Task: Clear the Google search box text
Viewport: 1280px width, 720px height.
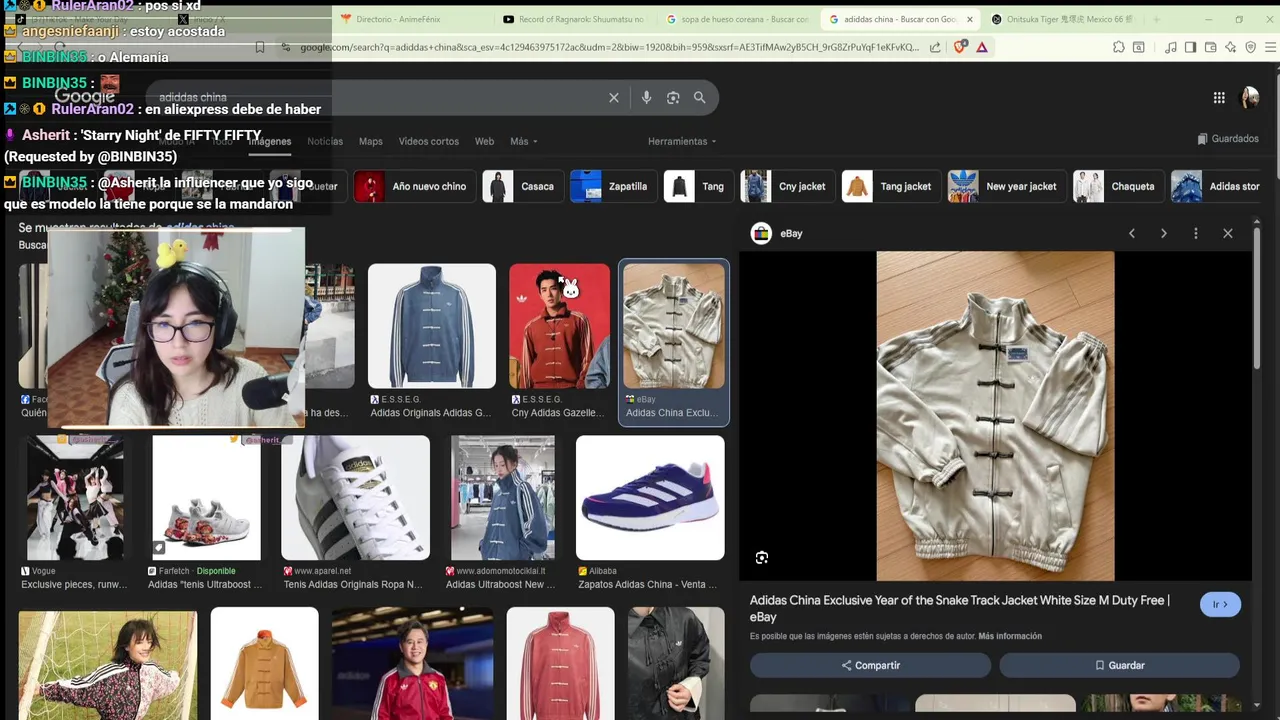Action: pos(614,97)
